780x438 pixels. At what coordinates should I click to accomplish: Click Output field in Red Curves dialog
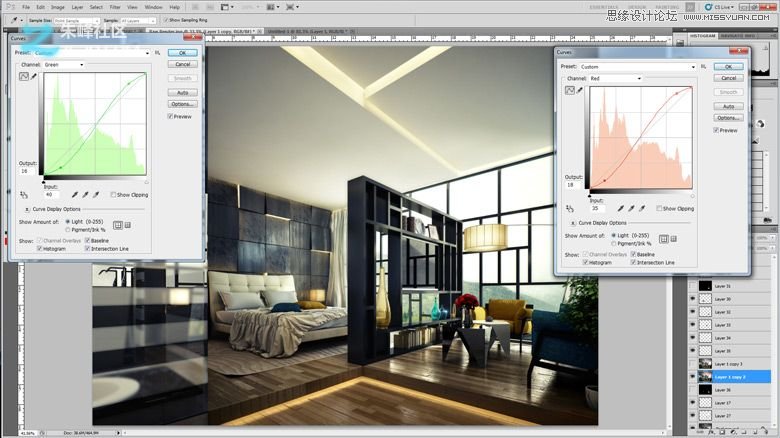[572, 185]
